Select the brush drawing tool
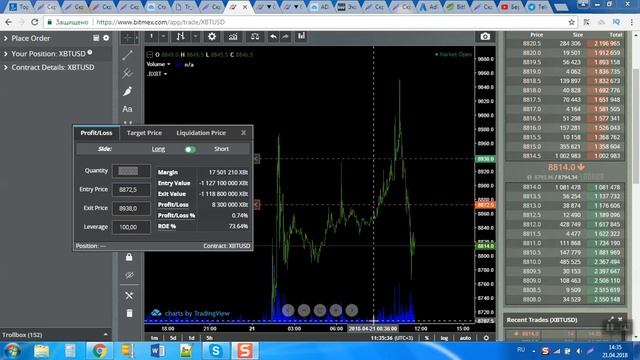The width and height of the screenshot is (640, 360). 127,91
